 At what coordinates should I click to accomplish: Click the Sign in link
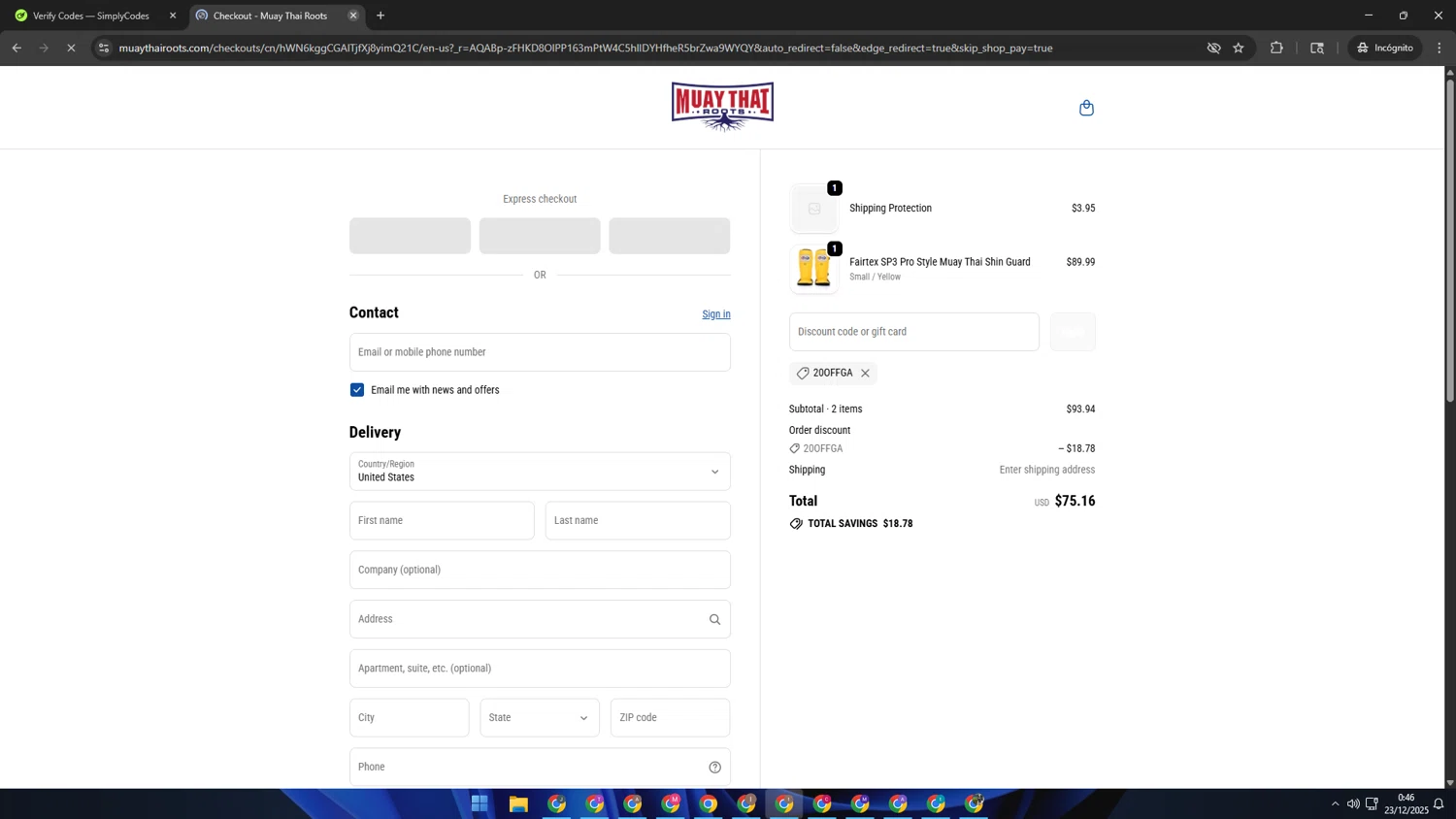pyautogui.click(x=716, y=314)
